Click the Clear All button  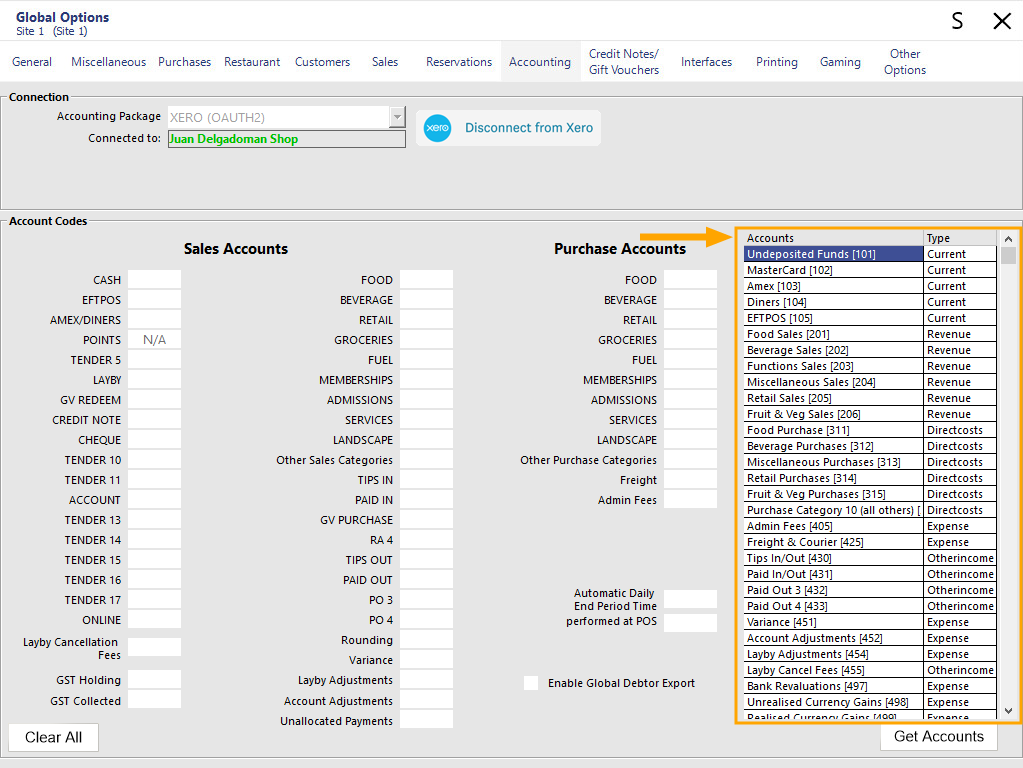pyautogui.click(x=53, y=737)
